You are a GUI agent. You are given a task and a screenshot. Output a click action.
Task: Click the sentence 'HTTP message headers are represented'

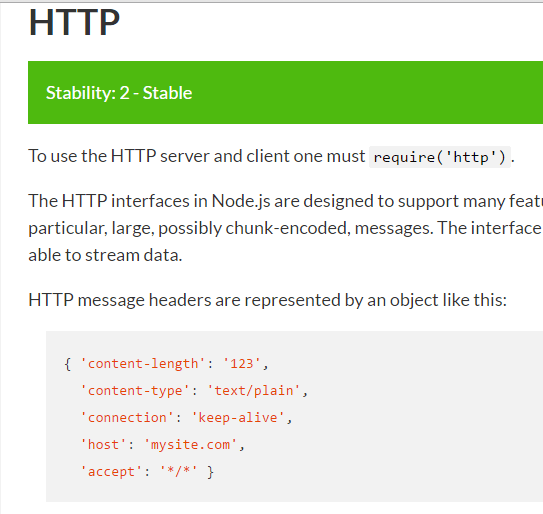267,300
